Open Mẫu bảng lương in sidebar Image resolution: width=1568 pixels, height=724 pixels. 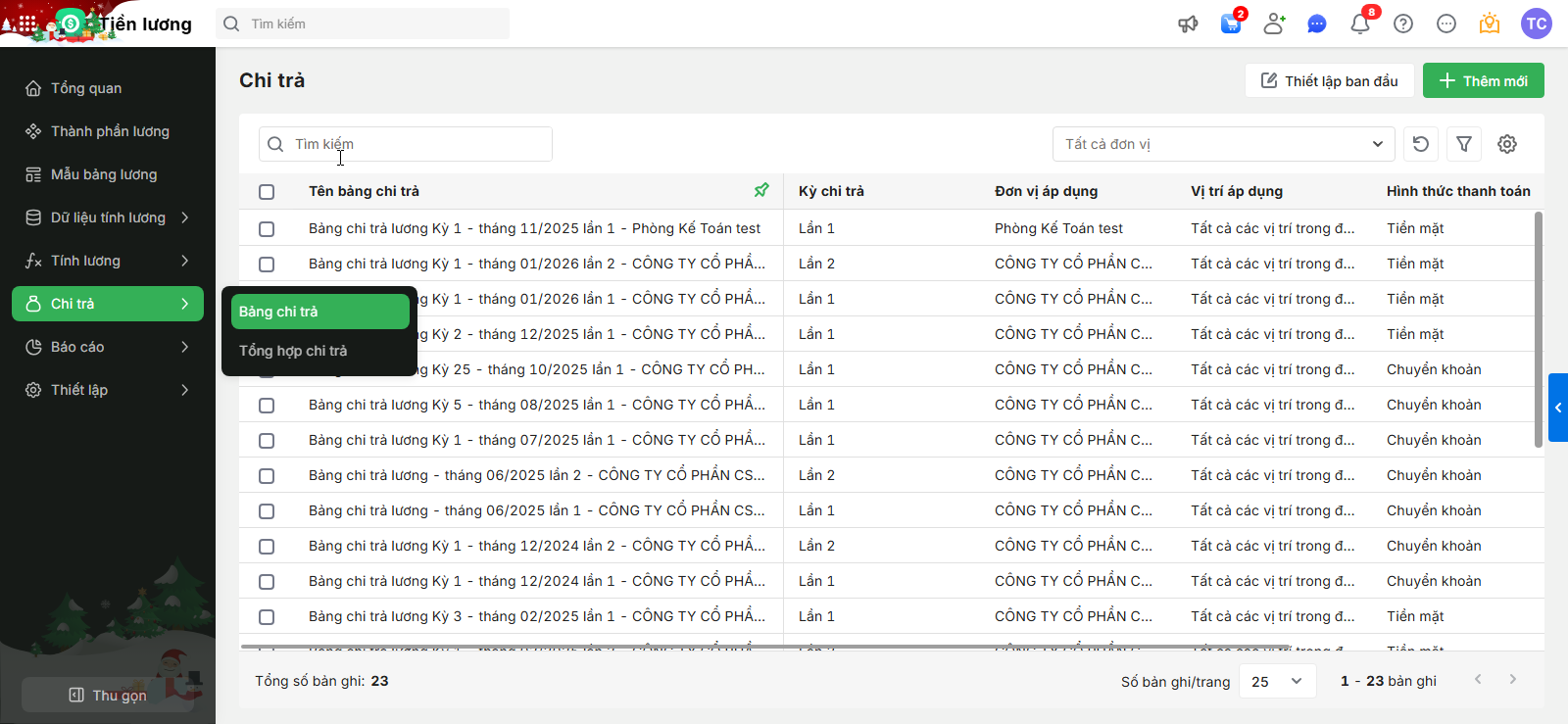[x=108, y=174]
